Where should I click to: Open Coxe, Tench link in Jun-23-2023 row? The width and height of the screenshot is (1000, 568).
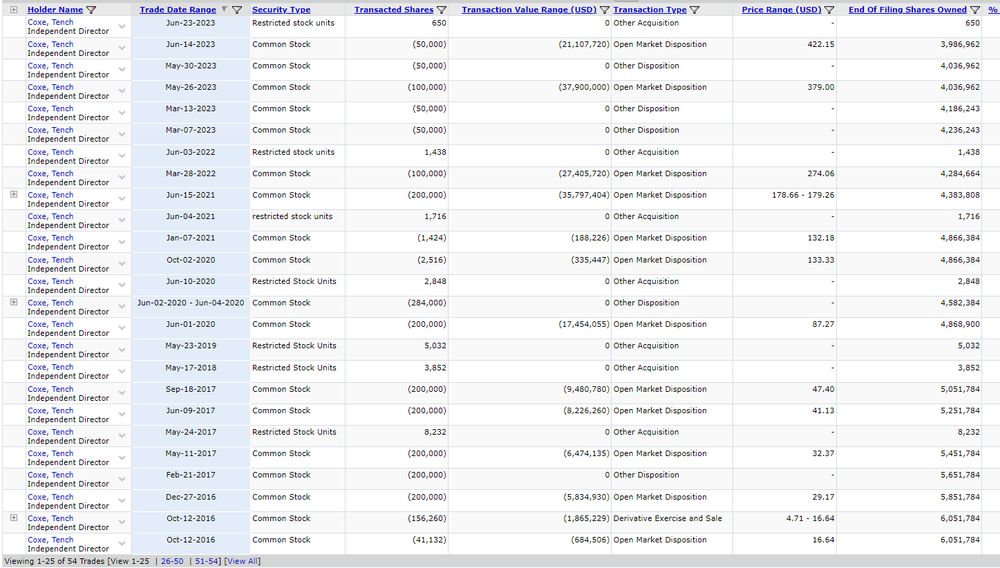[50, 22]
